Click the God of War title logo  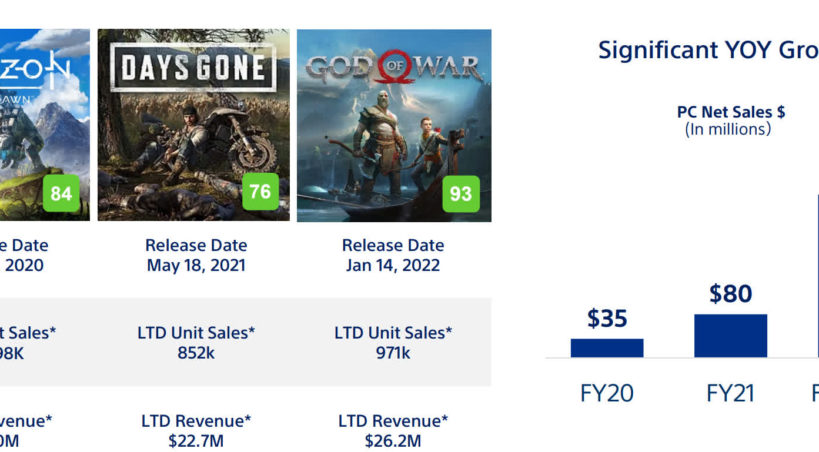tap(393, 68)
